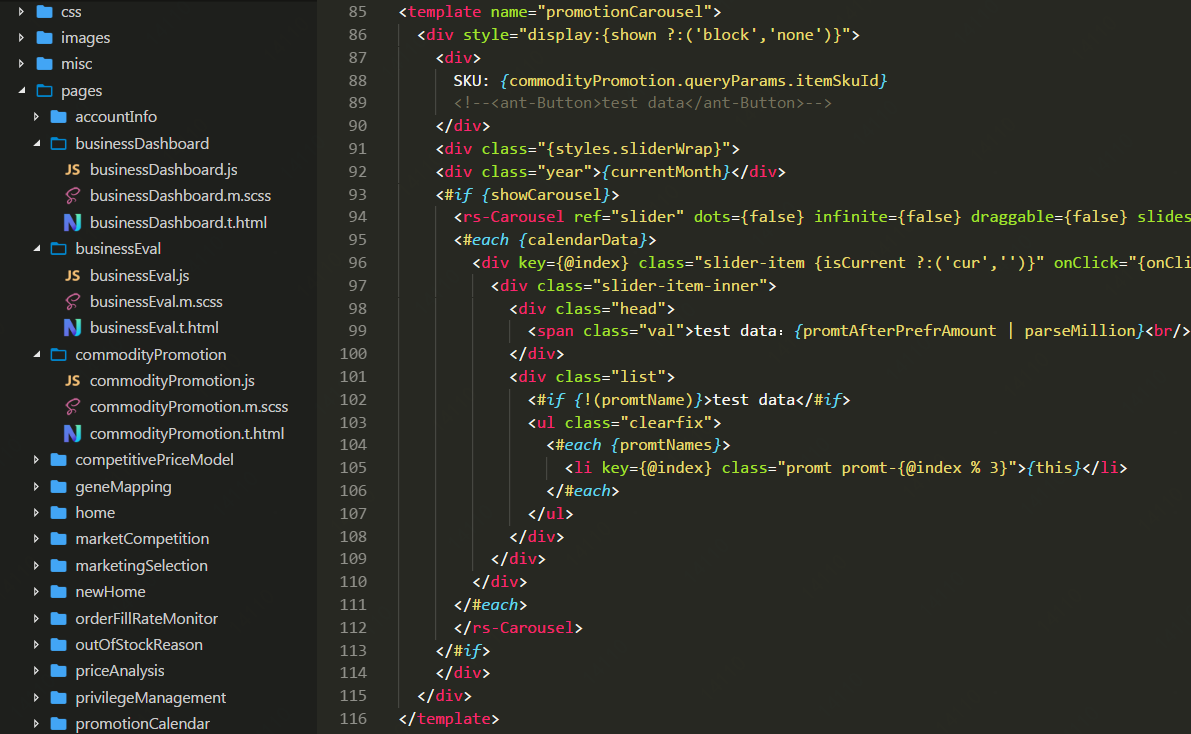The width and height of the screenshot is (1191, 734).
Task: Click the Sass icon of businessEval.m.scss
Action: coord(72,302)
